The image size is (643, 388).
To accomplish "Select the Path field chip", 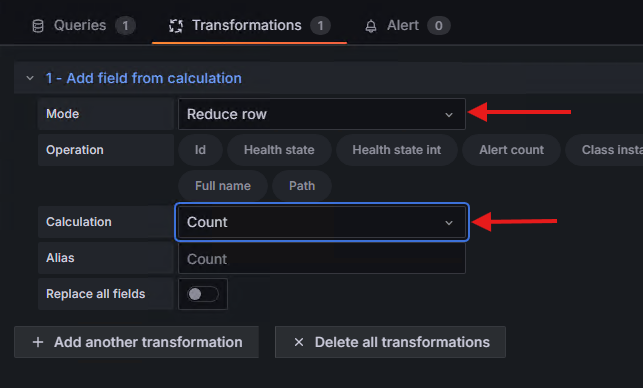I will (x=302, y=186).
